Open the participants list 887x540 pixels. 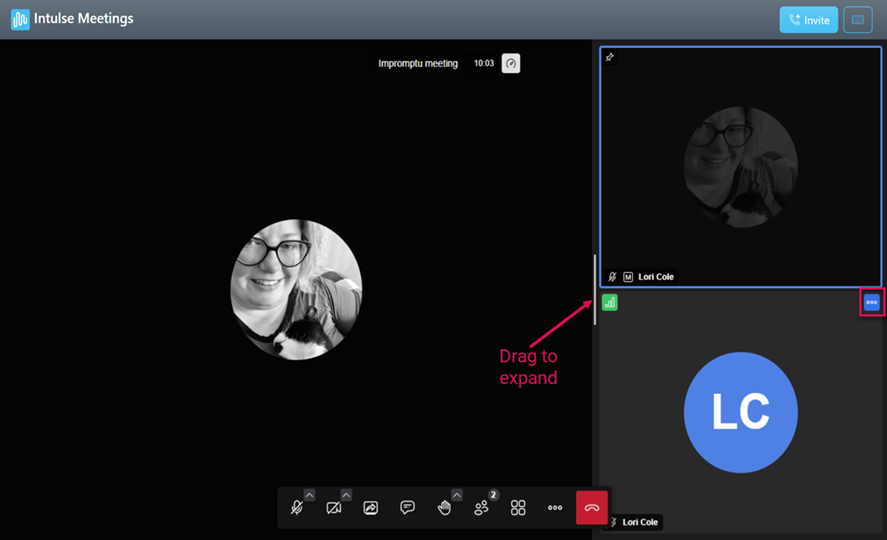(481, 508)
